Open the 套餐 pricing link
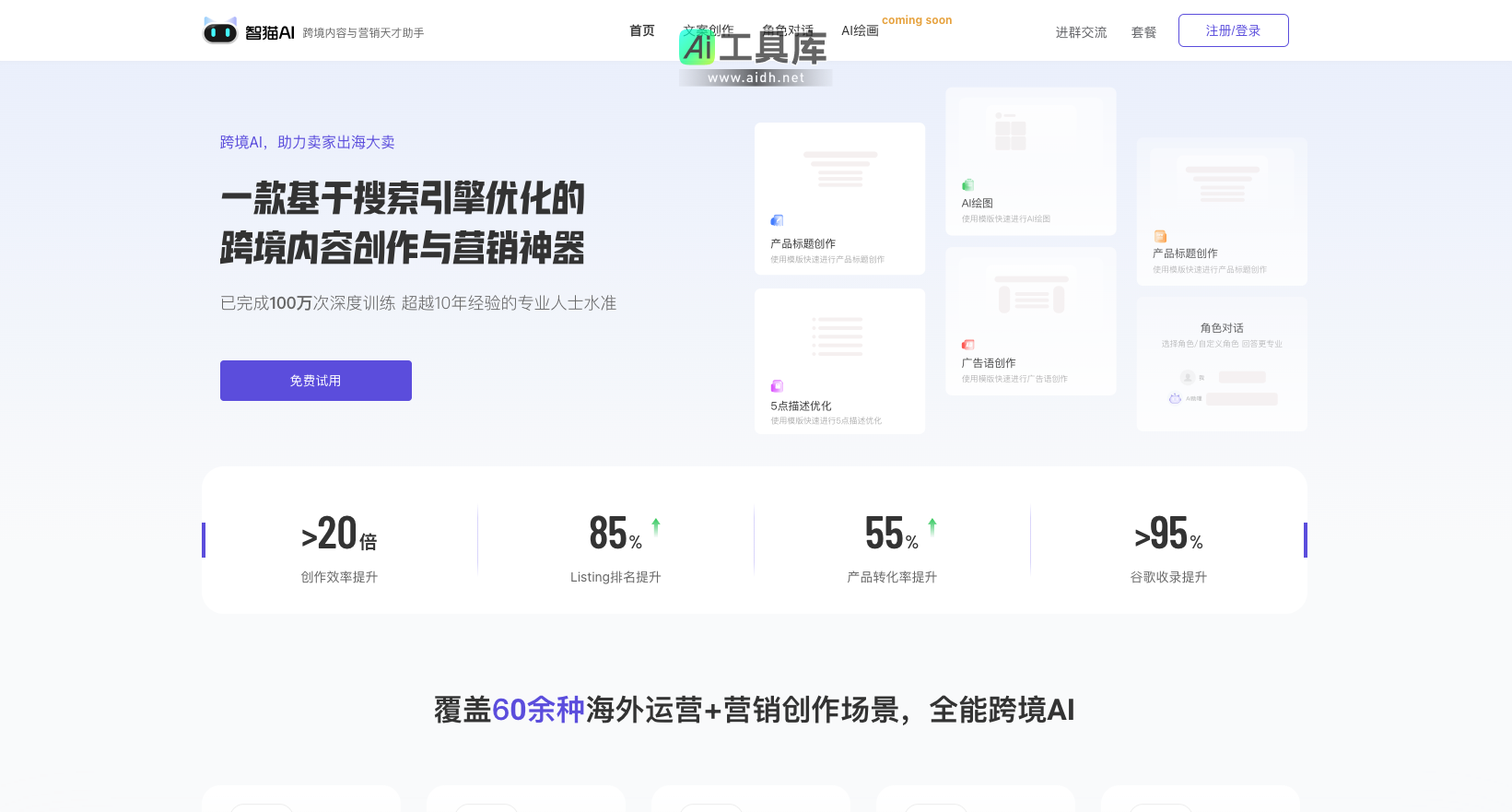The width and height of the screenshot is (1512, 812). click(1143, 32)
